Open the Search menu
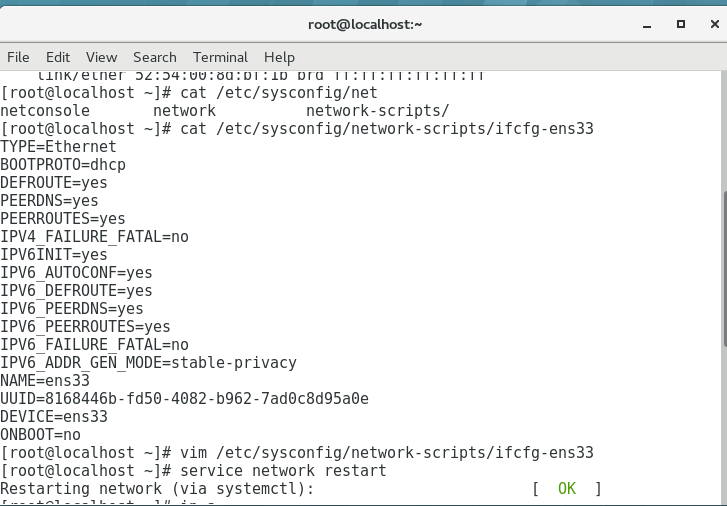Image resolution: width=727 pixels, height=506 pixels. pyautogui.click(x=155, y=57)
